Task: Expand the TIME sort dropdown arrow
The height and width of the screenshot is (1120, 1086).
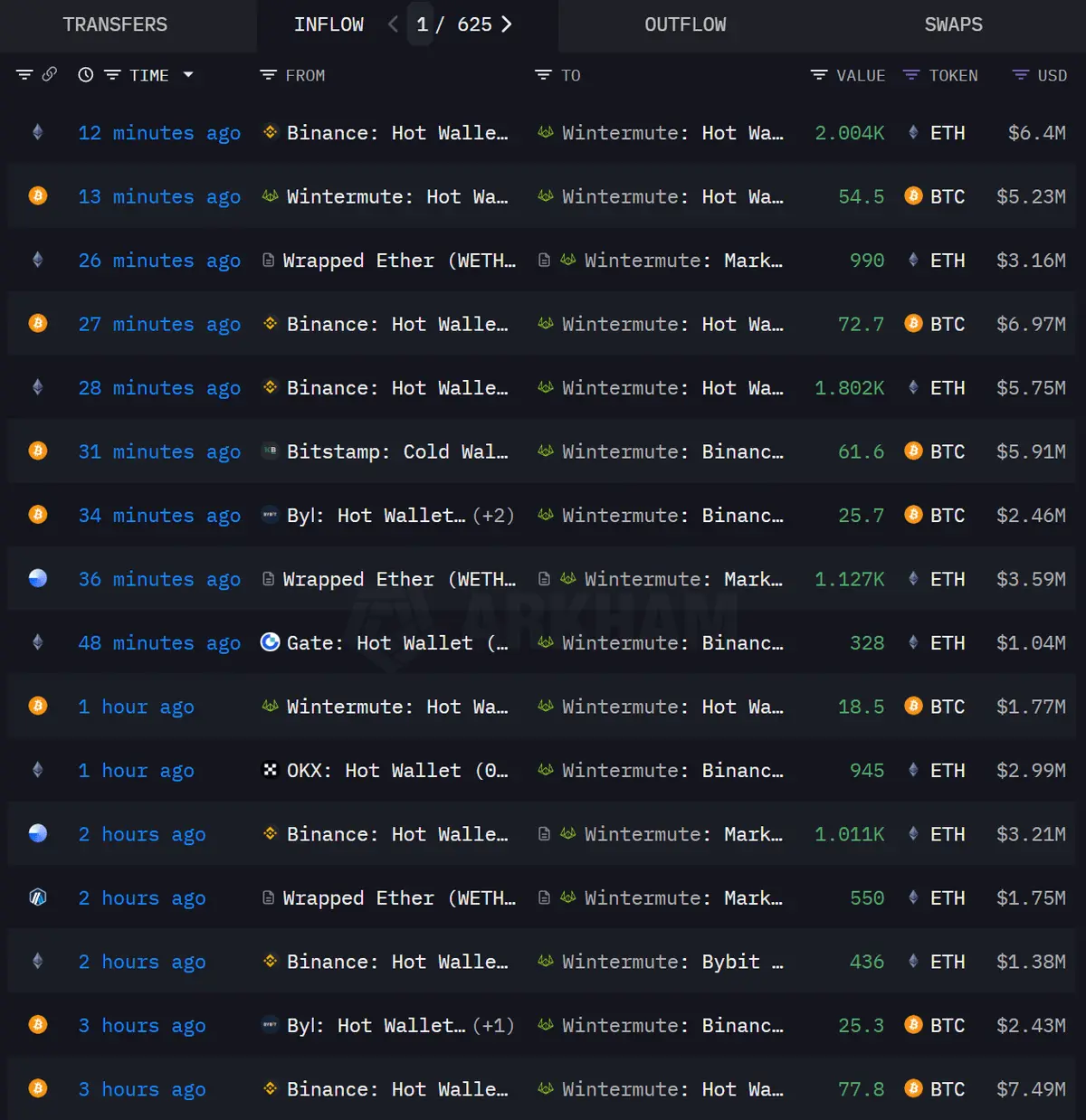Action: (x=188, y=75)
